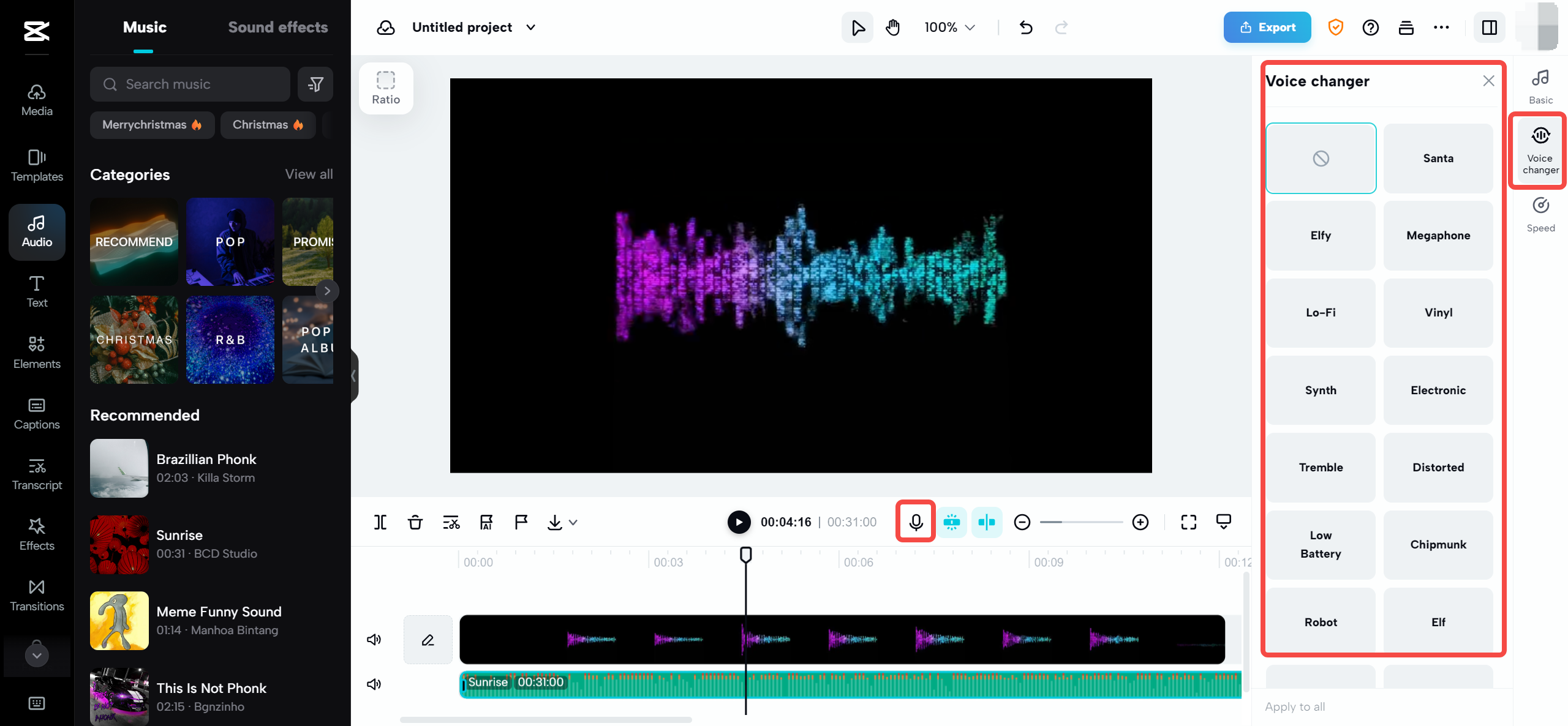
Task: Adjust the timeline zoom slider
Action: [1081, 522]
